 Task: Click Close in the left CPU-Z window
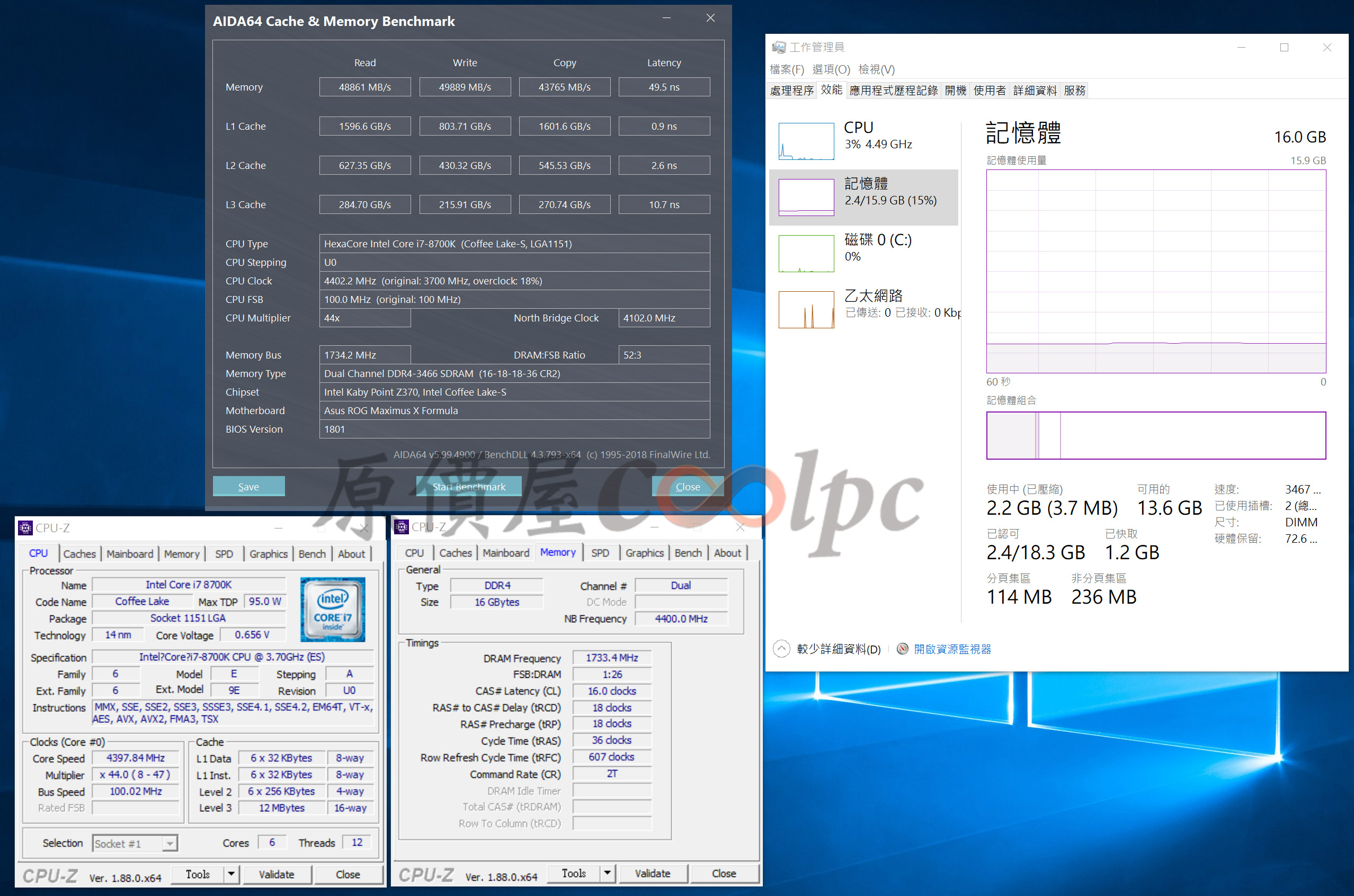tap(348, 874)
